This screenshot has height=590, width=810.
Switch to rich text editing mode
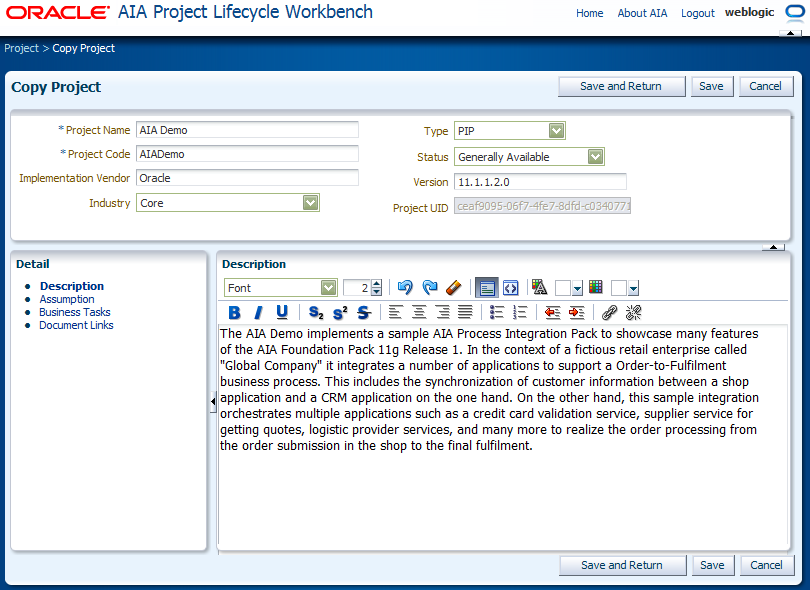[487, 288]
